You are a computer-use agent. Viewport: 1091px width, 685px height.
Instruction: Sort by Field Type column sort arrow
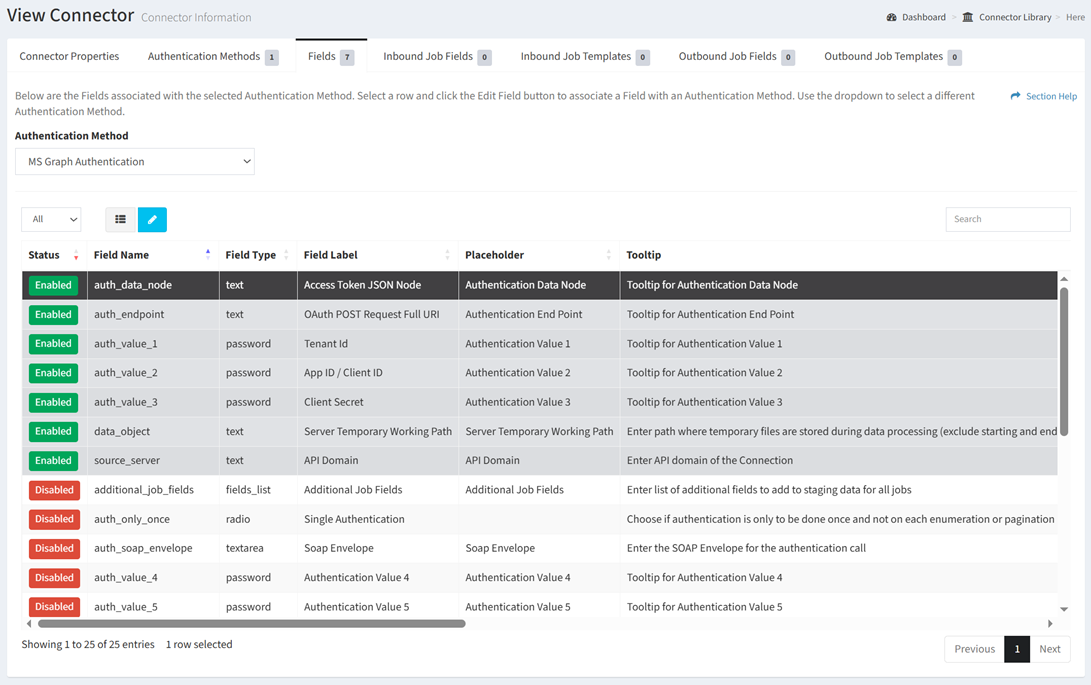pyautogui.click(x=286, y=255)
